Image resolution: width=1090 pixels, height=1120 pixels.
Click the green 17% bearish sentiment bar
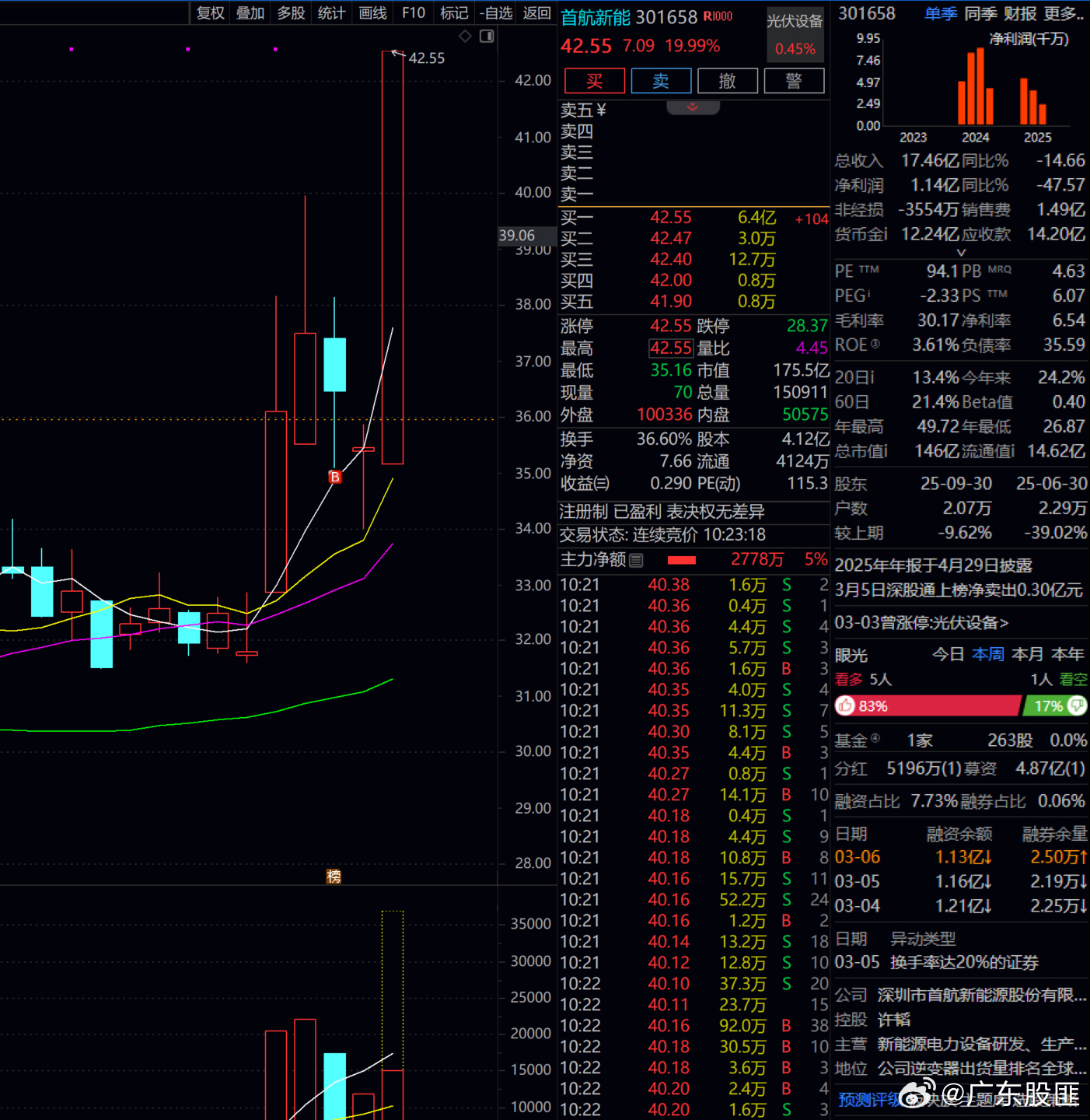[x=1055, y=705]
